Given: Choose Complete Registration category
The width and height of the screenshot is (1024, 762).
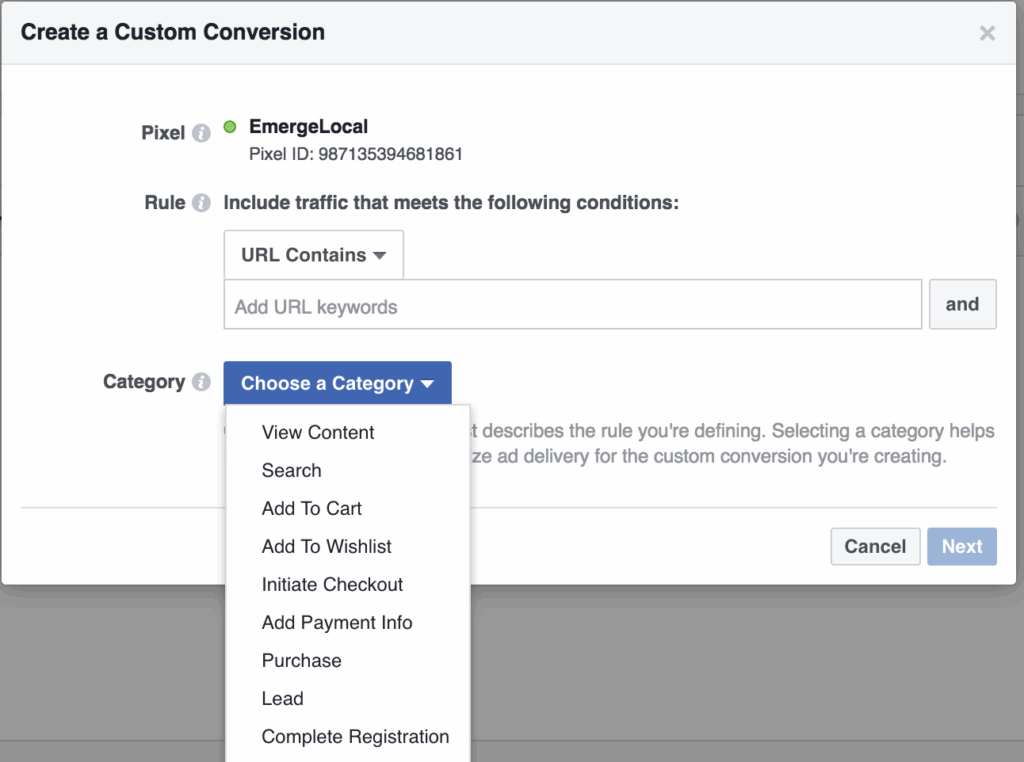Looking at the screenshot, I should (x=355, y=736).
